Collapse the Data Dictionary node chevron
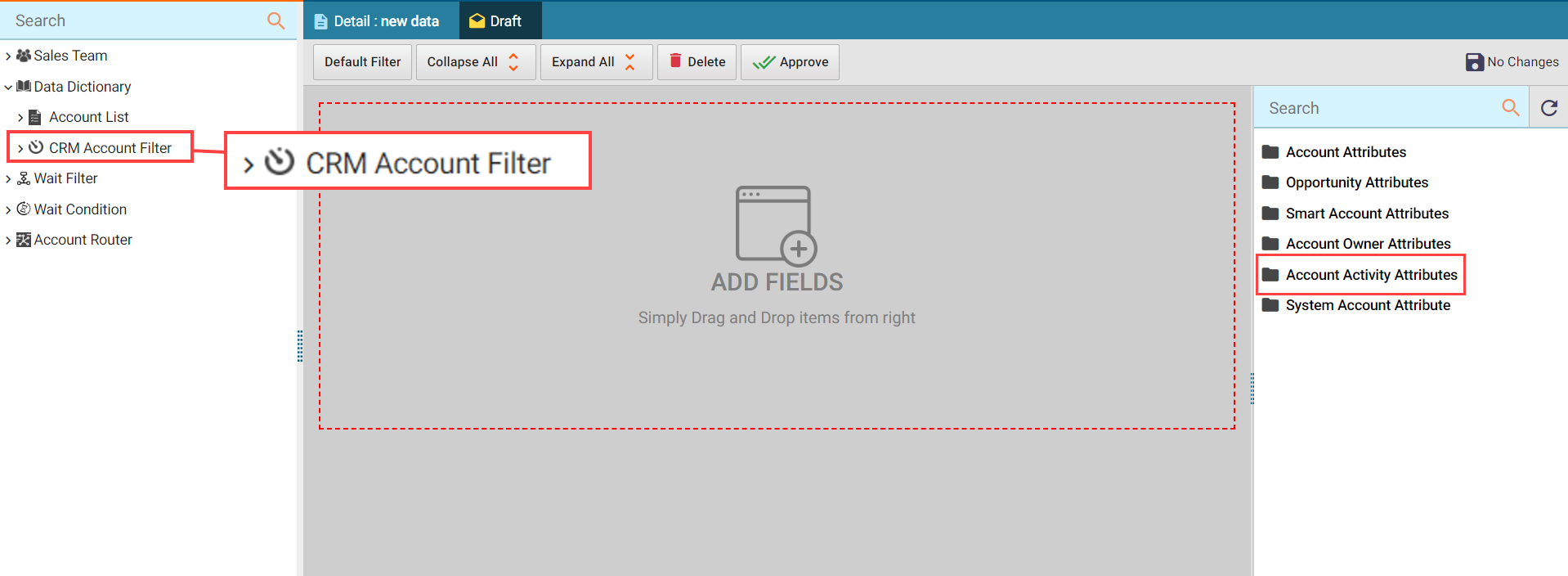Viewport: 1568px width, 576px height. coord(8,87)
